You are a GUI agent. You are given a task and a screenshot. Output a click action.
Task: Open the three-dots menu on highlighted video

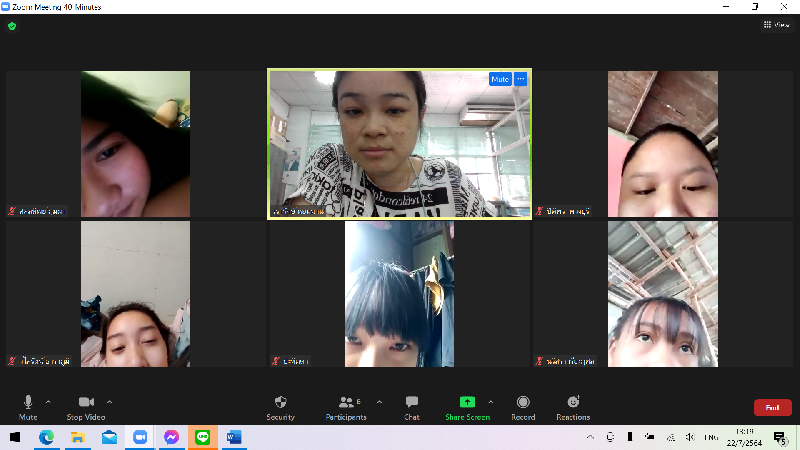[x=520, y=79]
